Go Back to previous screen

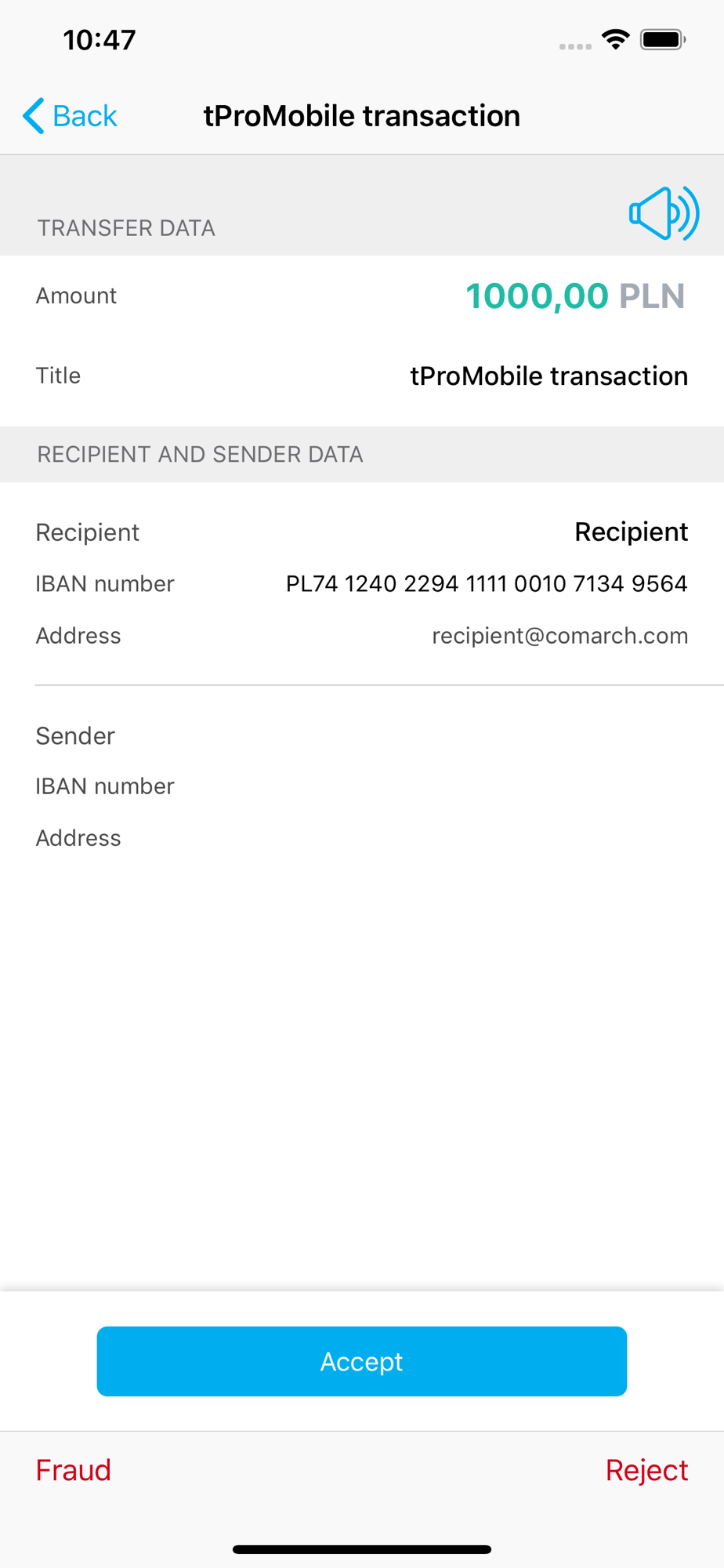coord(70,116)
